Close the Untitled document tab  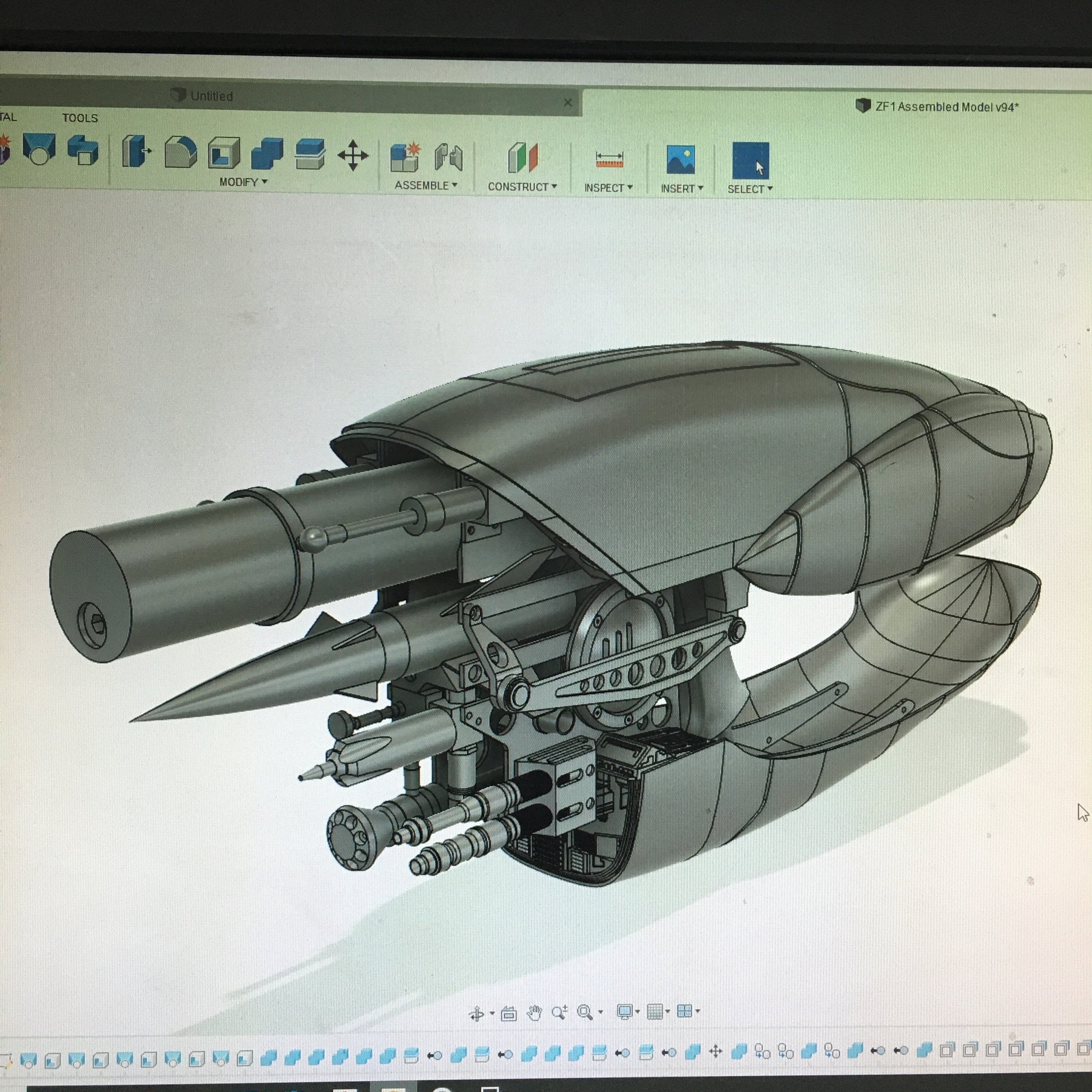click(567, 102)
